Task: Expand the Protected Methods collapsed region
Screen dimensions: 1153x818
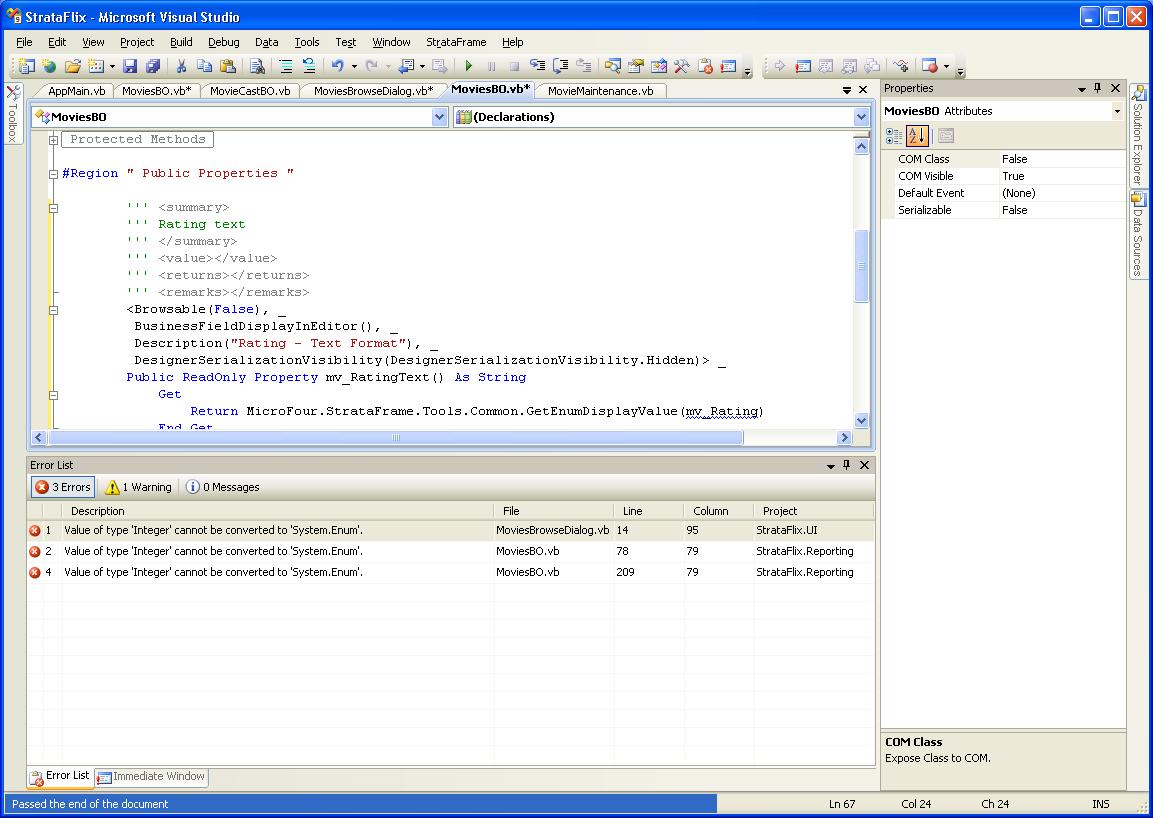Action: (53, 140)
